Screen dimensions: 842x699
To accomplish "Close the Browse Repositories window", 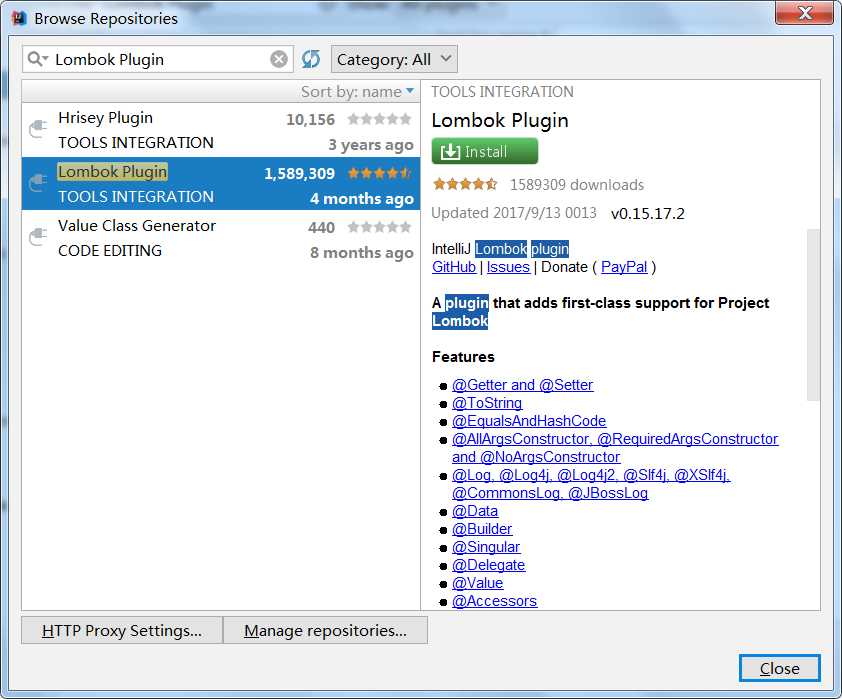I will click(804, 13).
